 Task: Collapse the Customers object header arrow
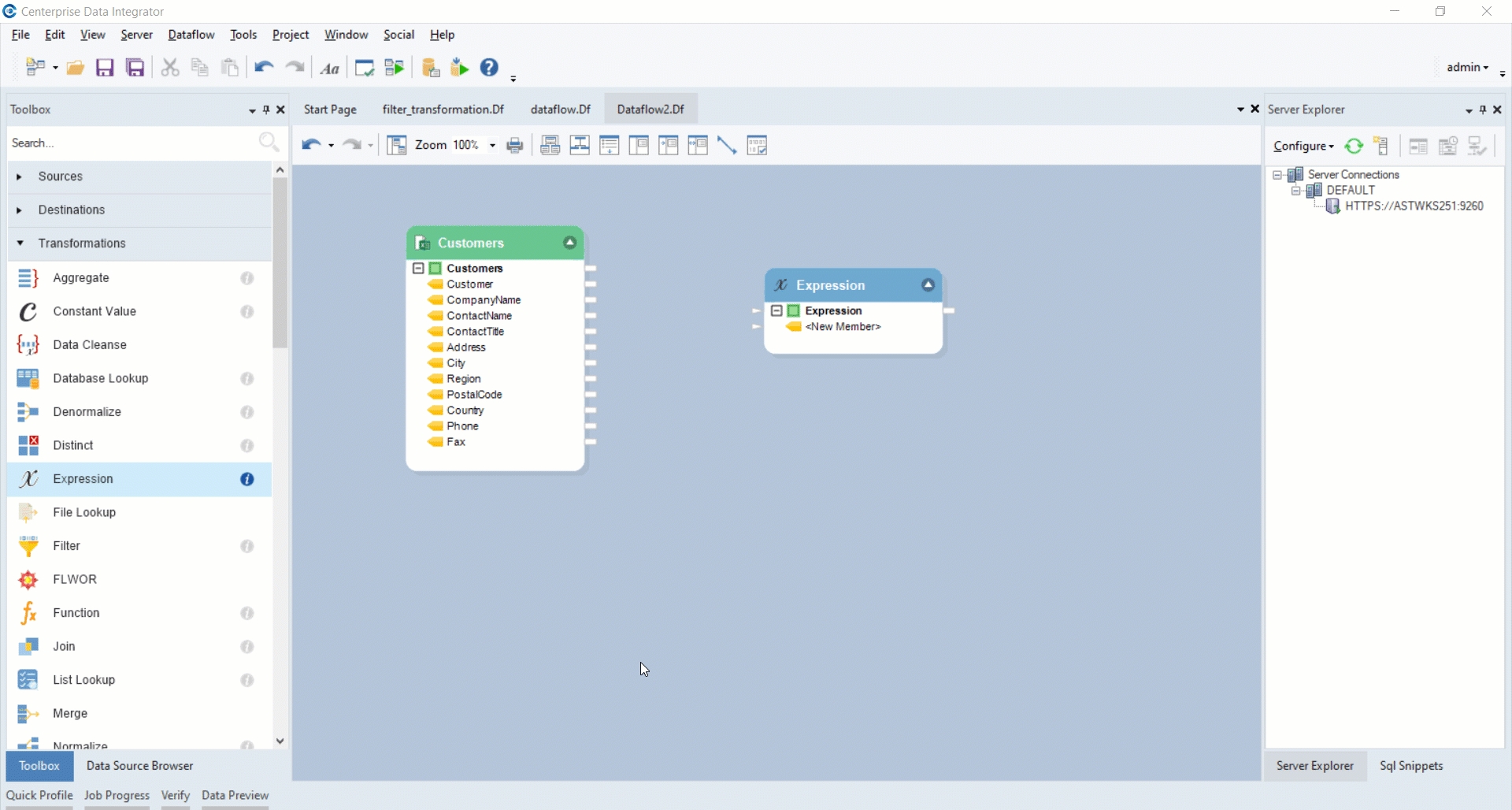[x=569, y=243]
